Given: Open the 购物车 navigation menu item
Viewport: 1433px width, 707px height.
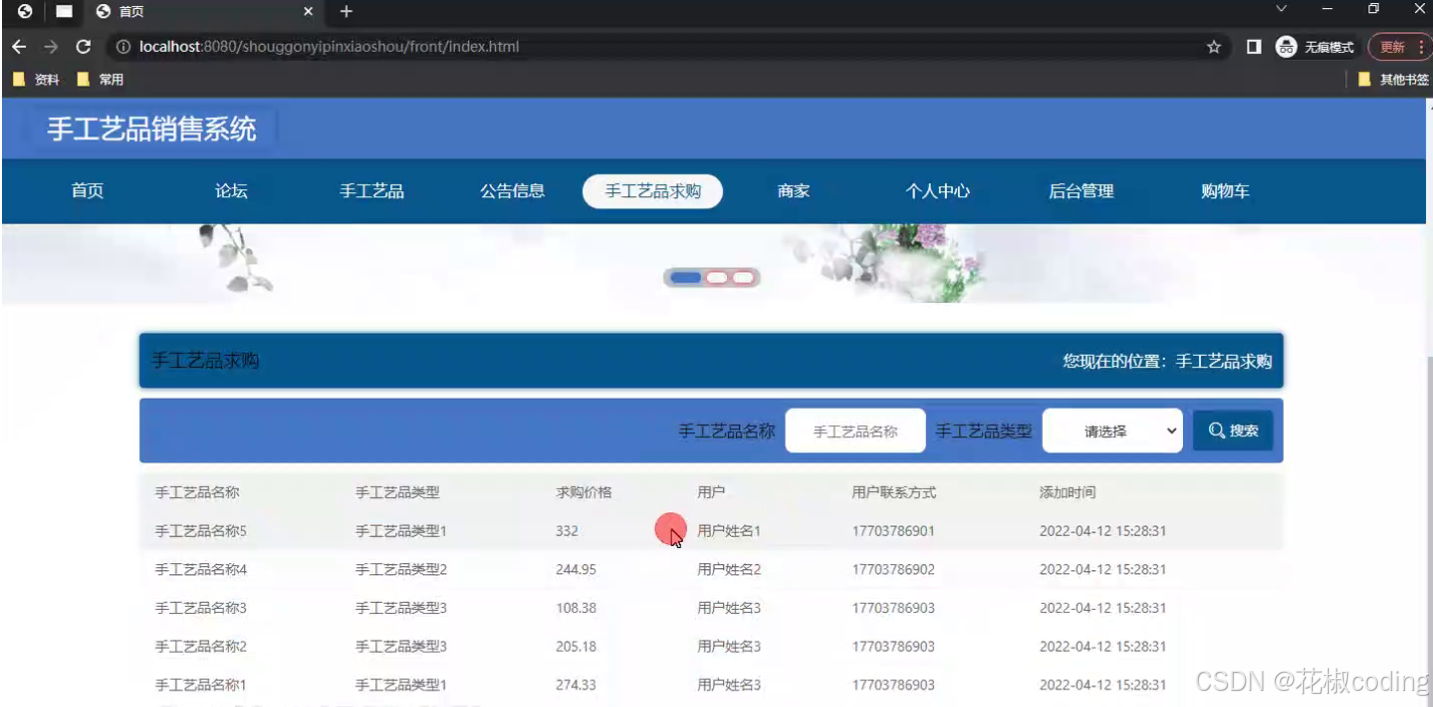Looking at the screenshot, I should [1223, 191].
